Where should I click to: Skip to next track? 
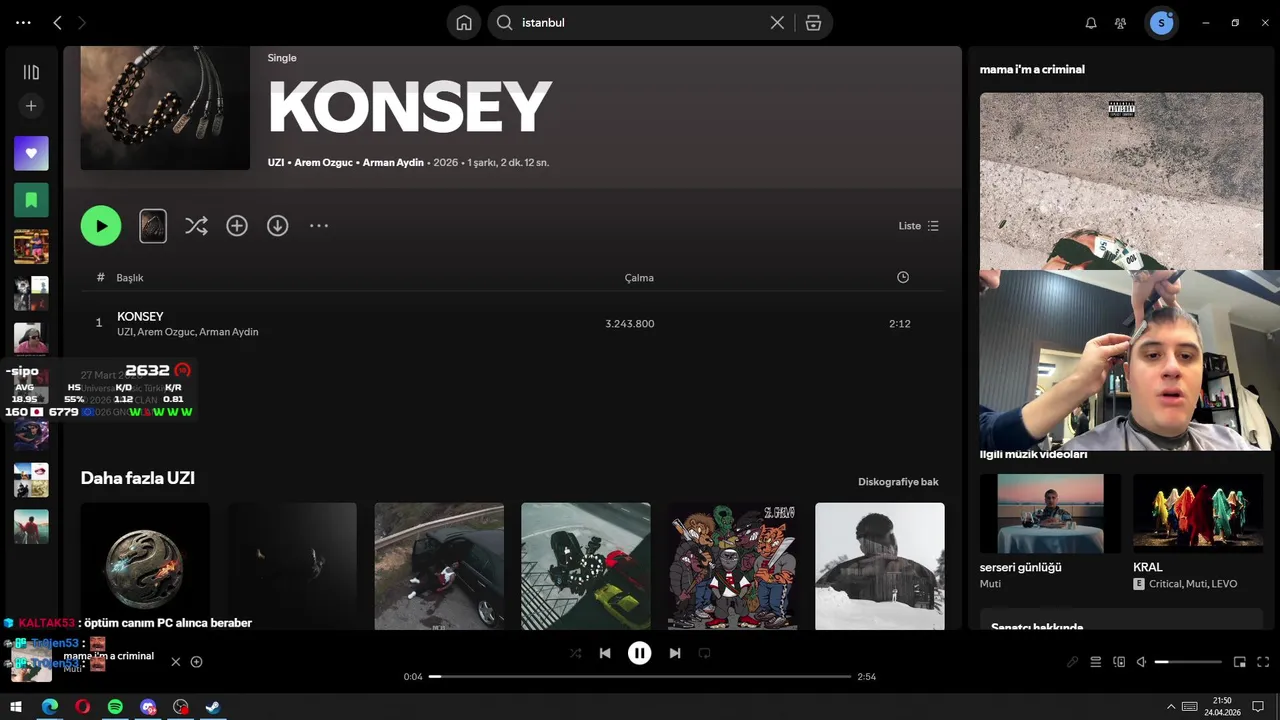tap(675, 653)
